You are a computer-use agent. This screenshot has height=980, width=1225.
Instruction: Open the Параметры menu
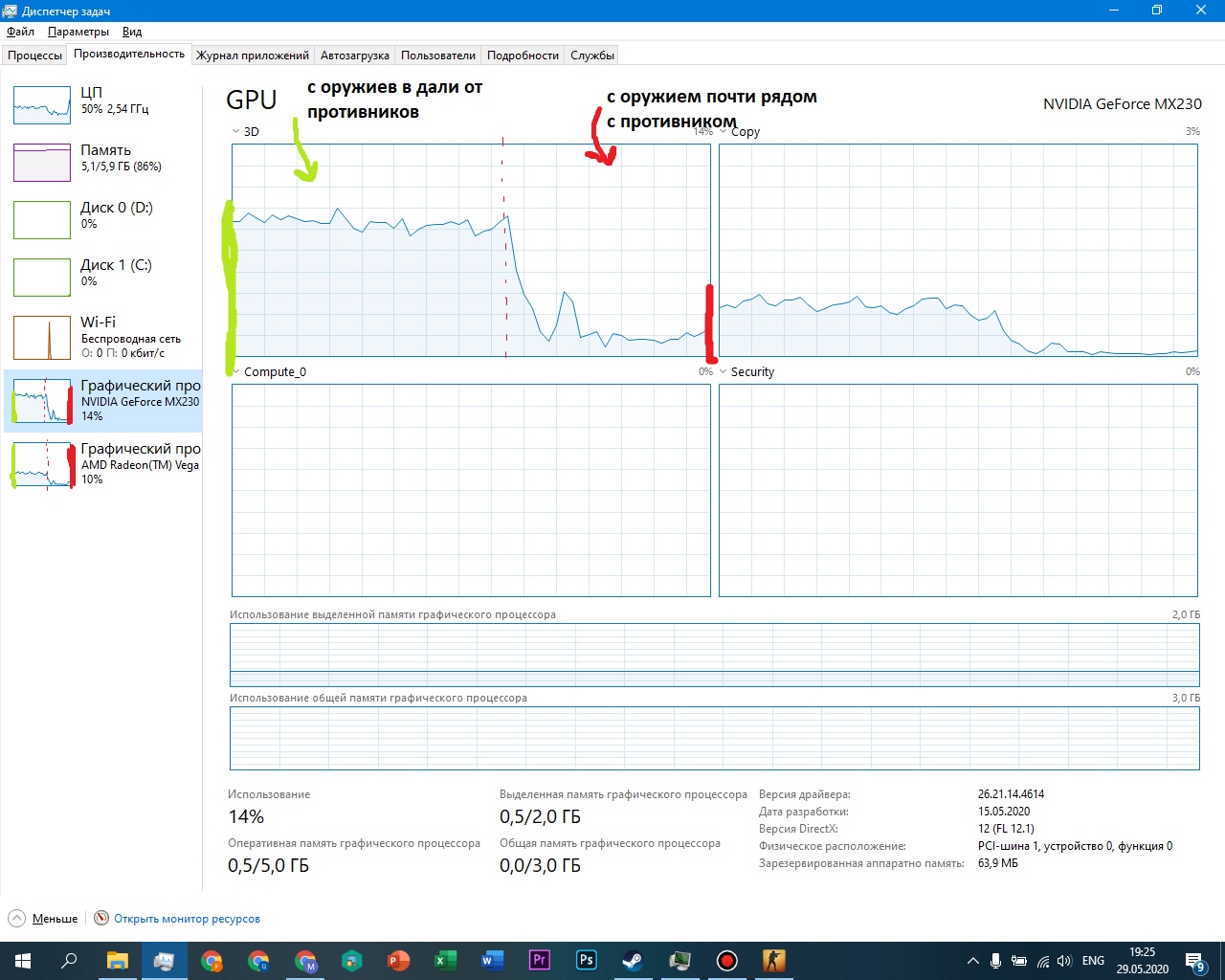pos(78,32)
